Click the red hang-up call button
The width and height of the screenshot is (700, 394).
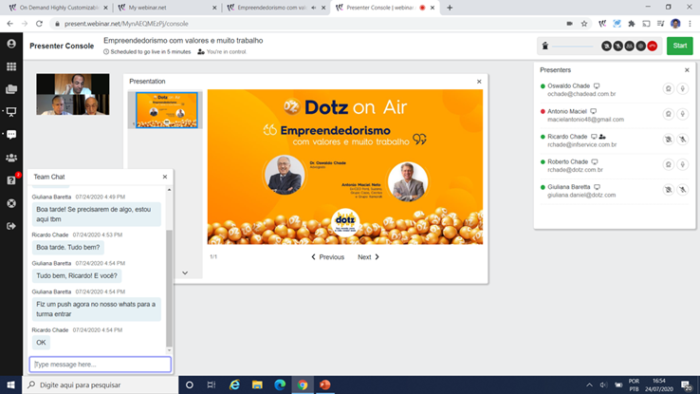652,46
